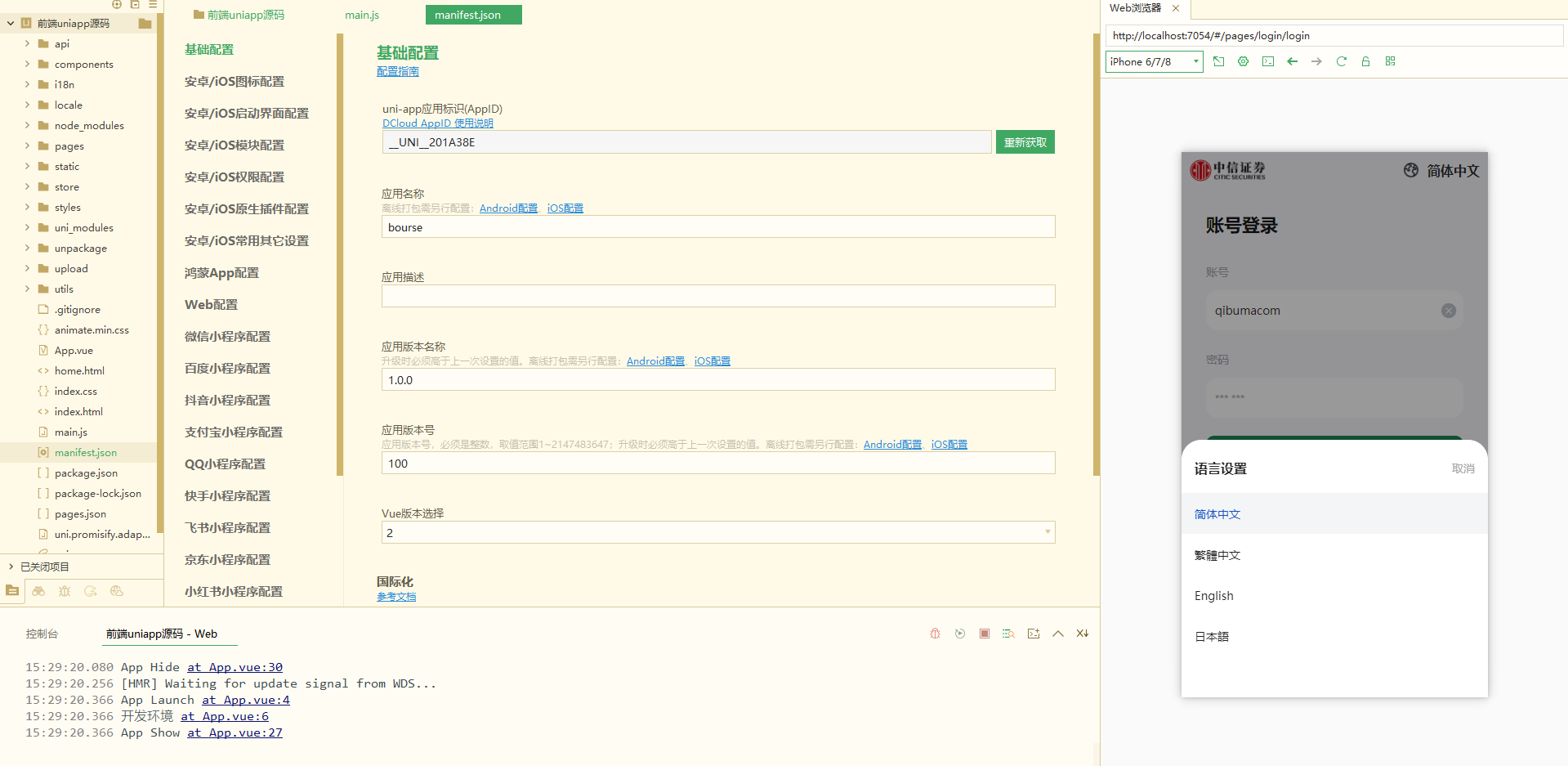Viewport: 1568px width, 766px height.
Task: Collapse the console panel with the up chevron
Action: (x=1058, y=634)
